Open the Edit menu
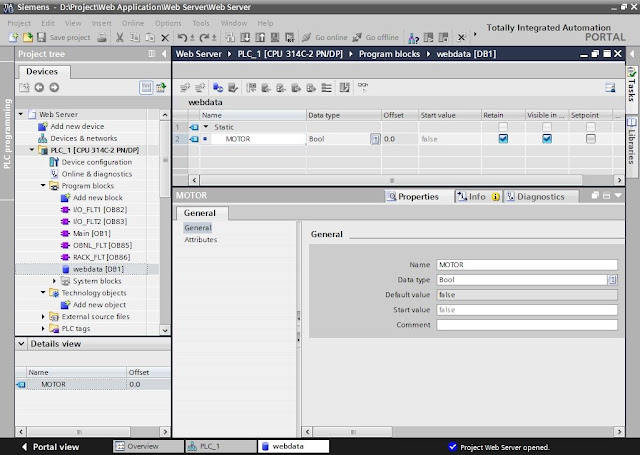Image resolution: width=640 pixels, height=455 pixels. coord(48,23)
